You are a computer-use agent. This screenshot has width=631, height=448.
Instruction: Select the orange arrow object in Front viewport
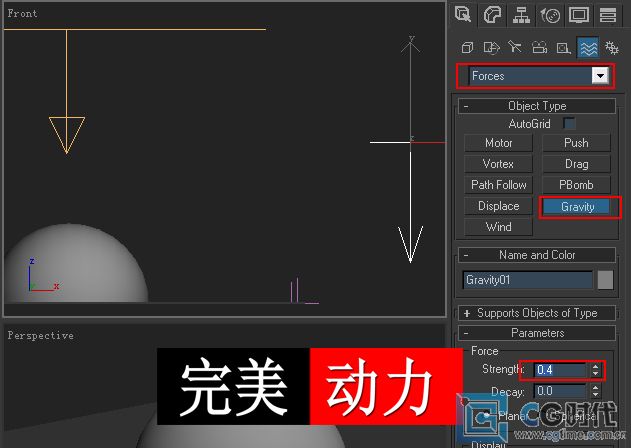(x=67, y=93)
